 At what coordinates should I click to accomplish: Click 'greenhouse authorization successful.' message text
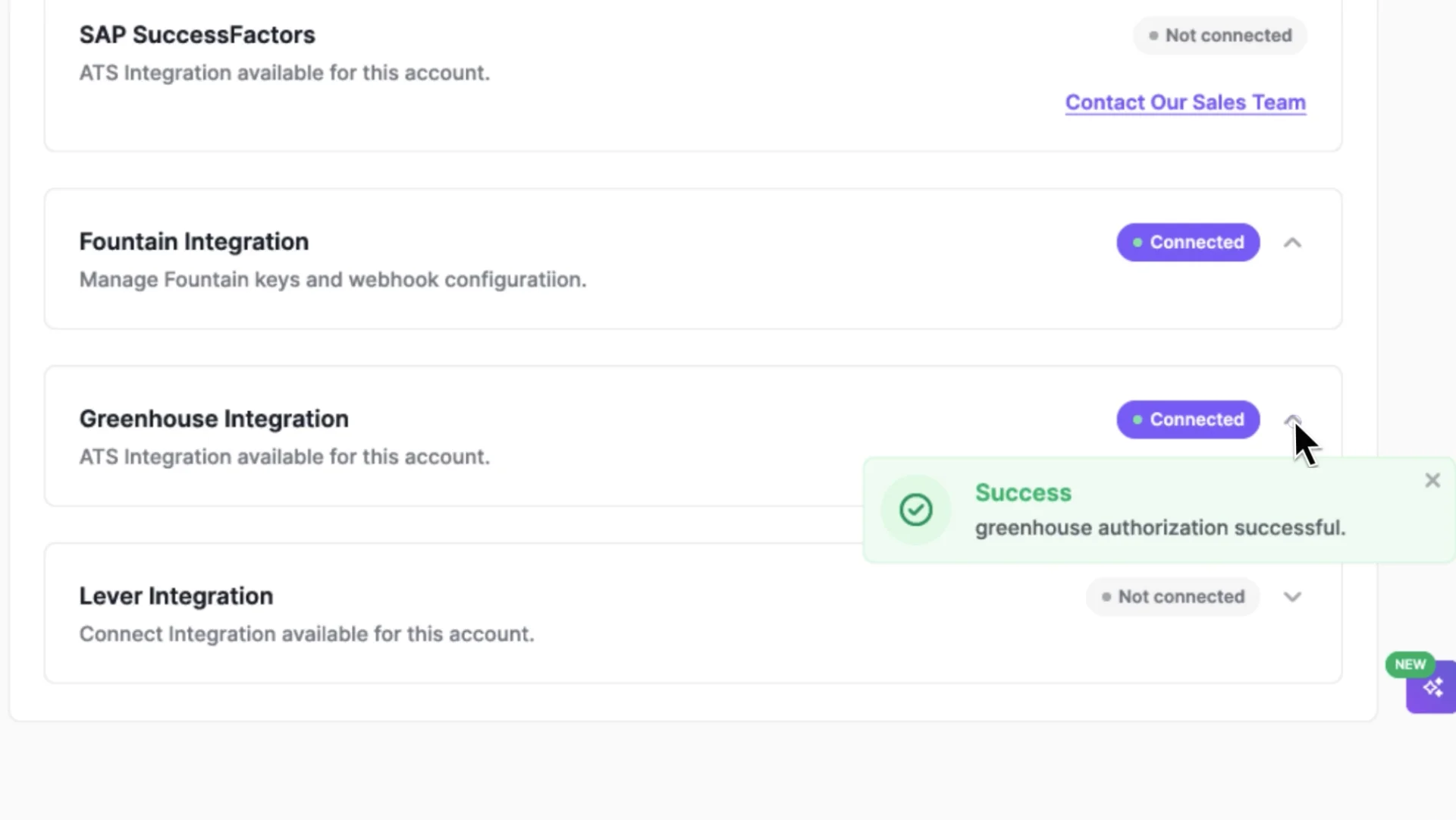point(1160,528)
